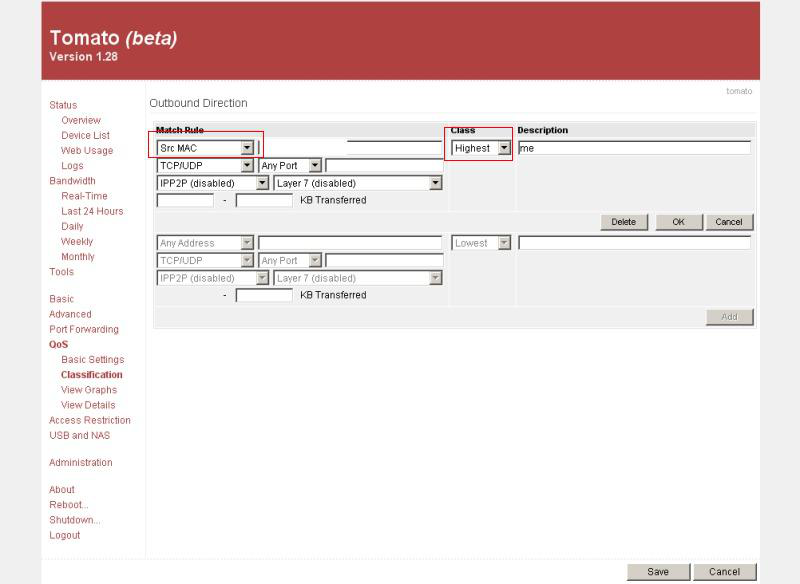View Real-Time bandwidth

click(x=84, y=196)
